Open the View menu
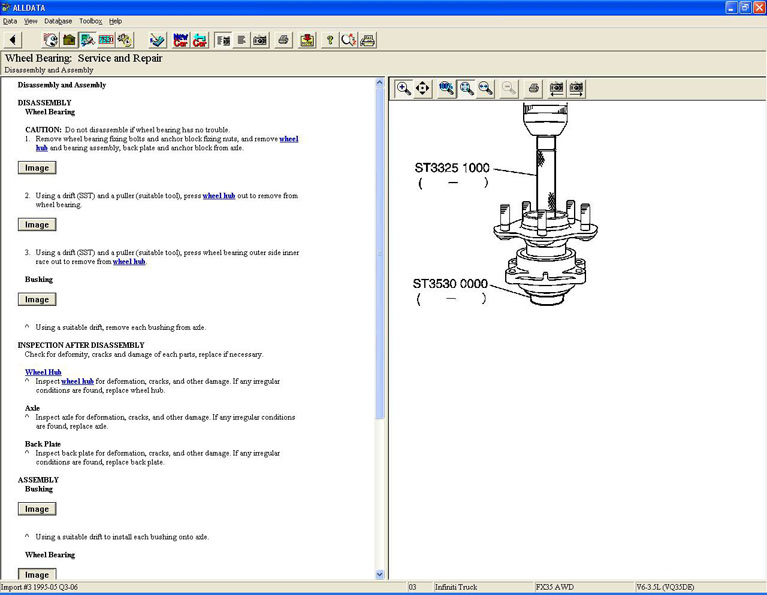767x595 pixels. pyautogui.click(x=31, y=21)
